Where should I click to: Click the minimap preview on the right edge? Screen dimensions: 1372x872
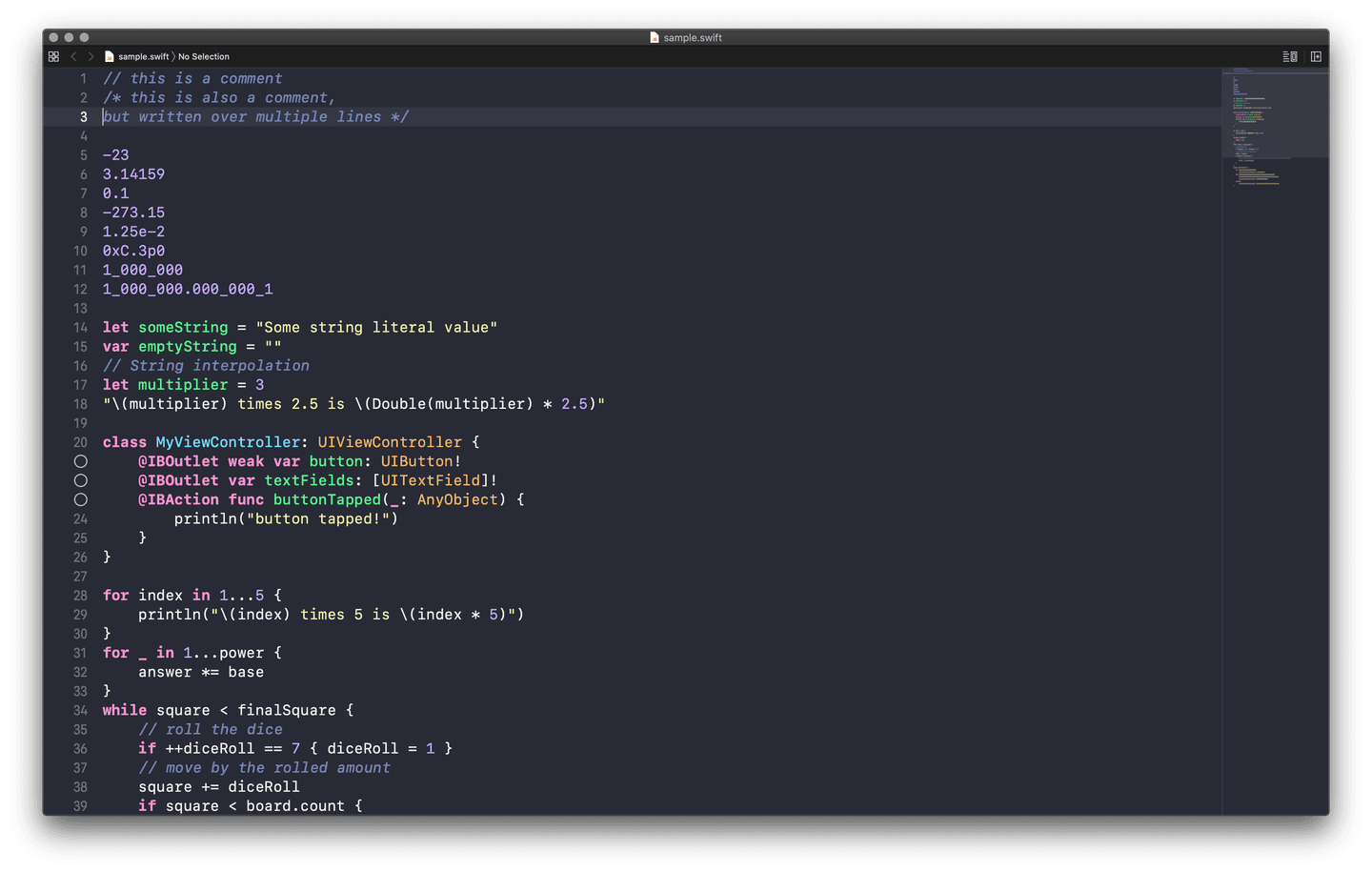[1275, 124]
